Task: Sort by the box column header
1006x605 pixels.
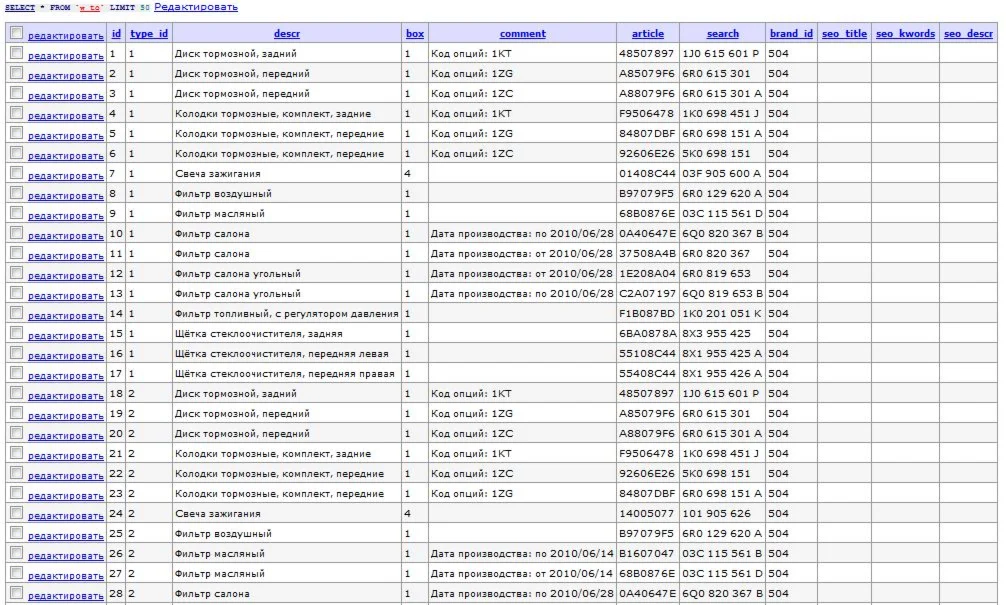Action: pos(415,33)
